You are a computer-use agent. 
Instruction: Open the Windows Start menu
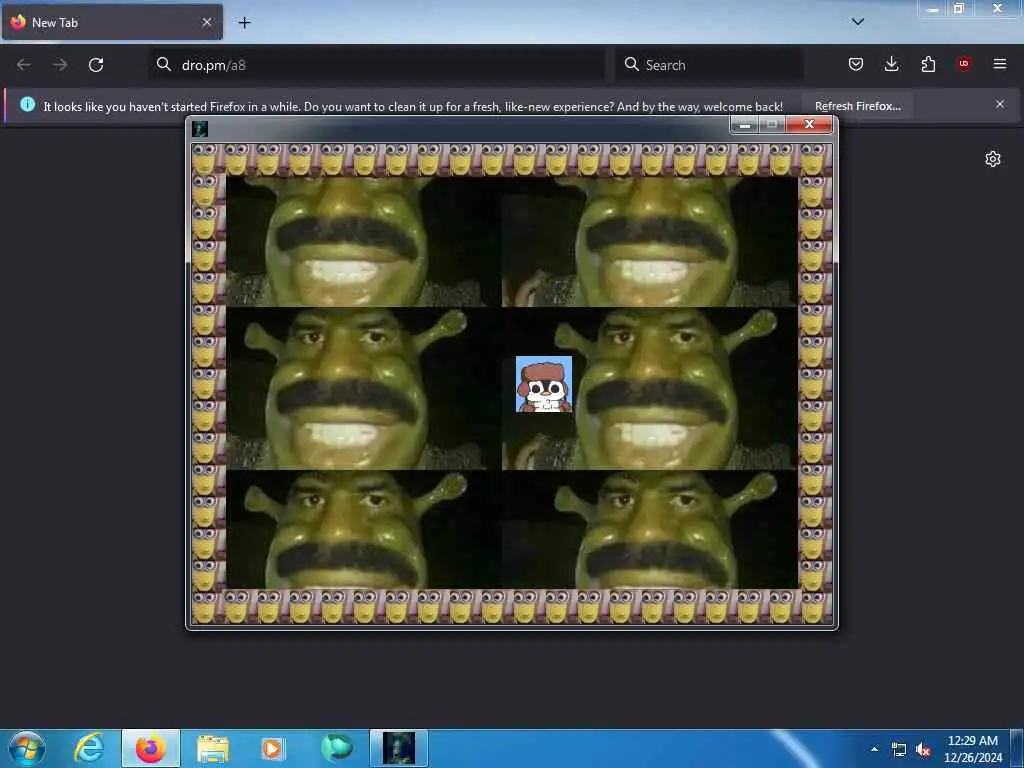[27, 748]
